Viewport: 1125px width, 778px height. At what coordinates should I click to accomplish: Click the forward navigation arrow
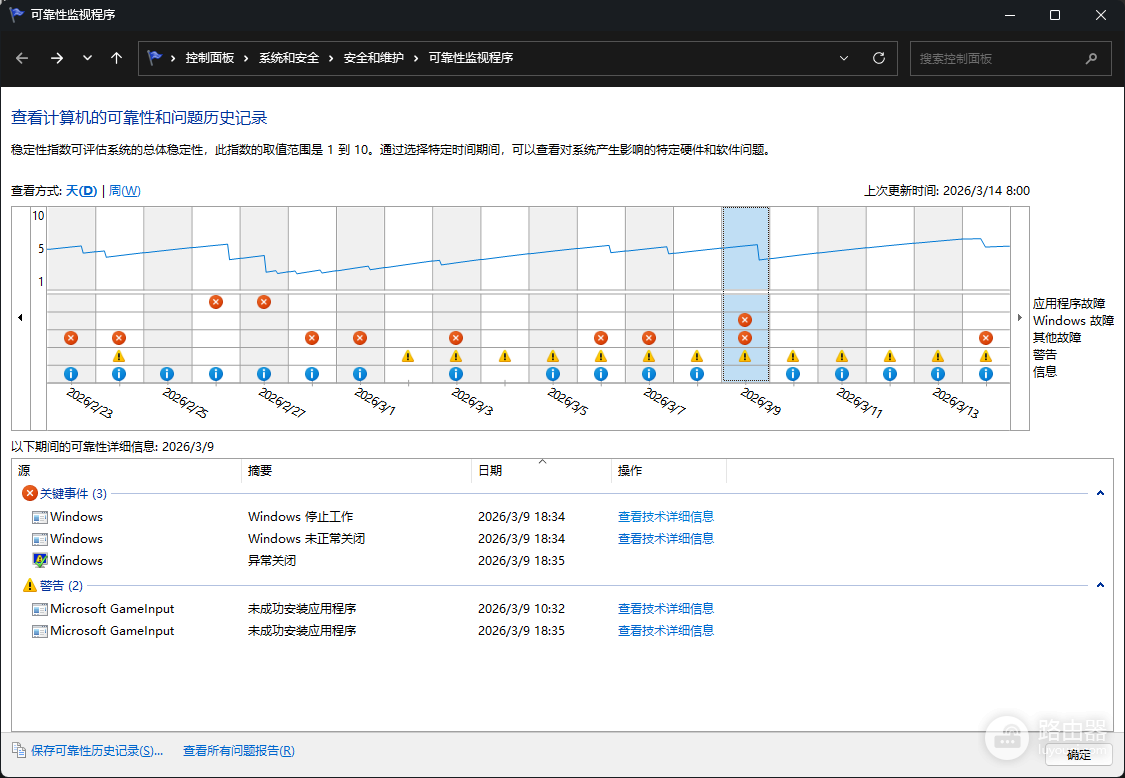tap(57, 58)
